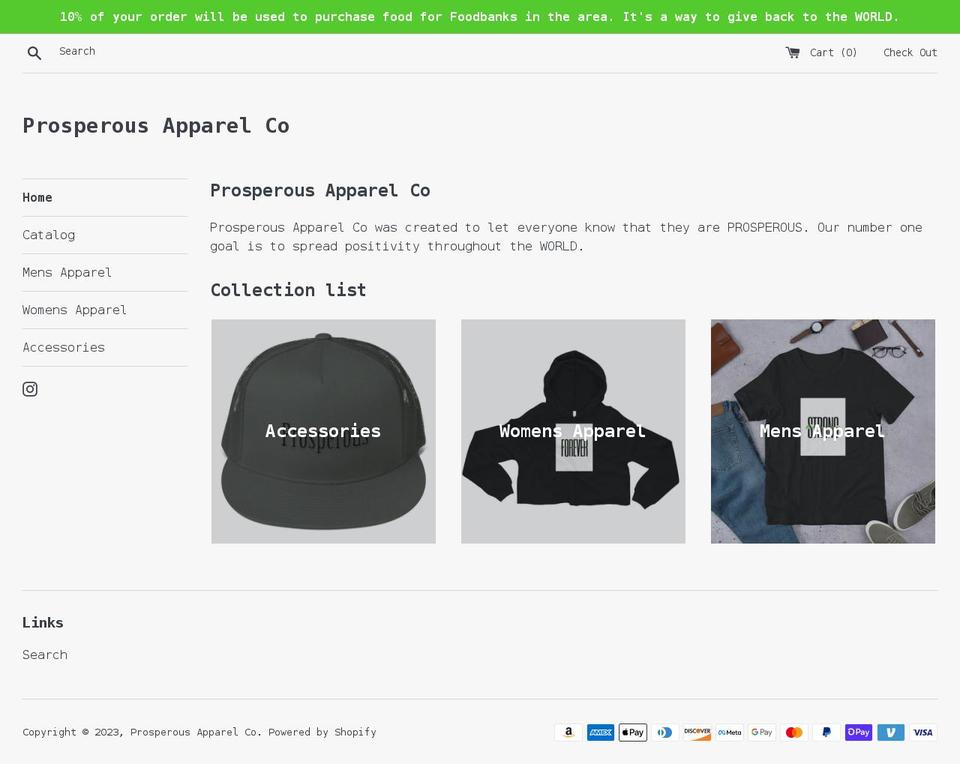Click the Powered by Shopify link

point(322,732)
